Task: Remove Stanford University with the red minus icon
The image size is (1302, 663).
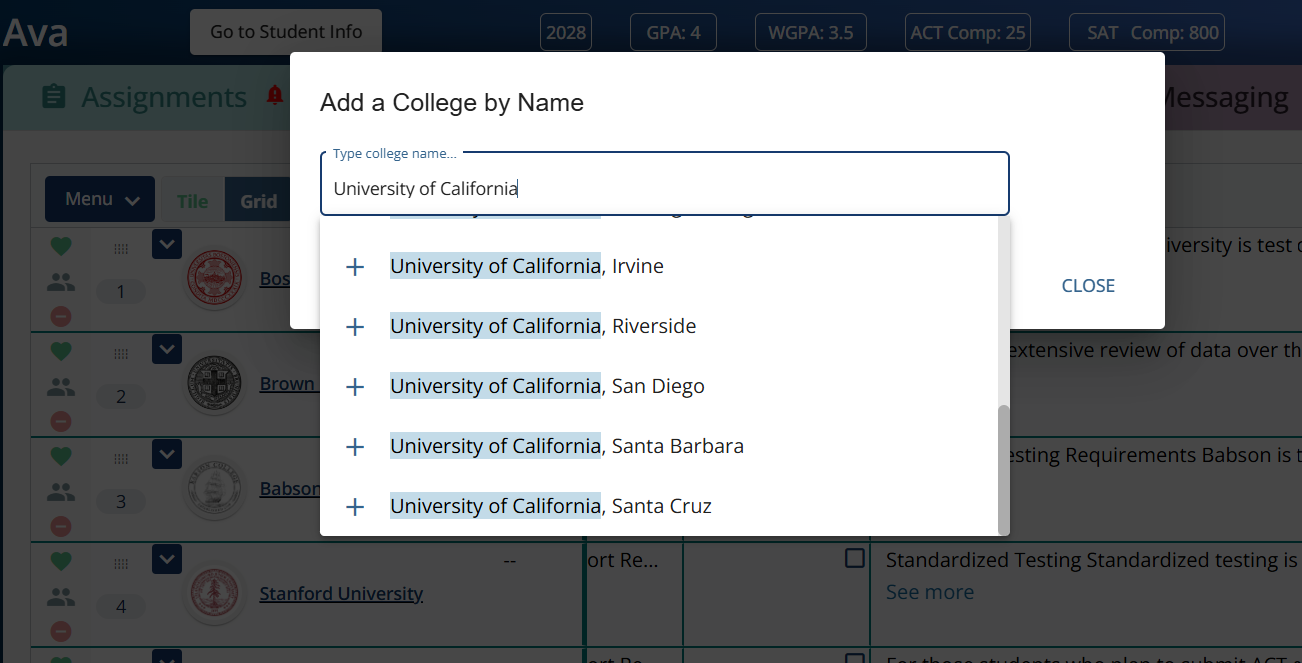Action: pos(61,631)
